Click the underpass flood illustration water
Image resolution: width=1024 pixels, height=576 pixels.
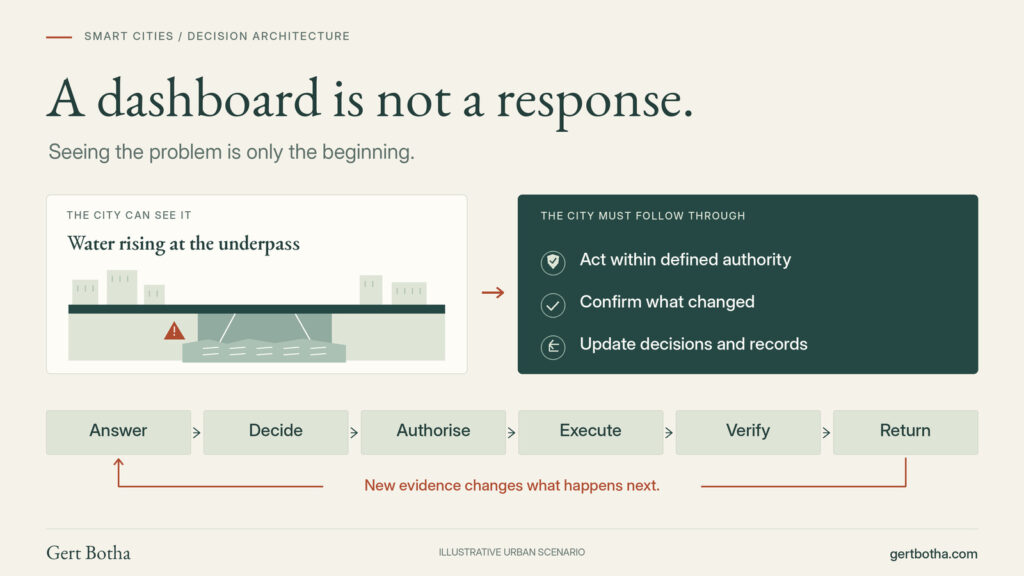[264, 351]
